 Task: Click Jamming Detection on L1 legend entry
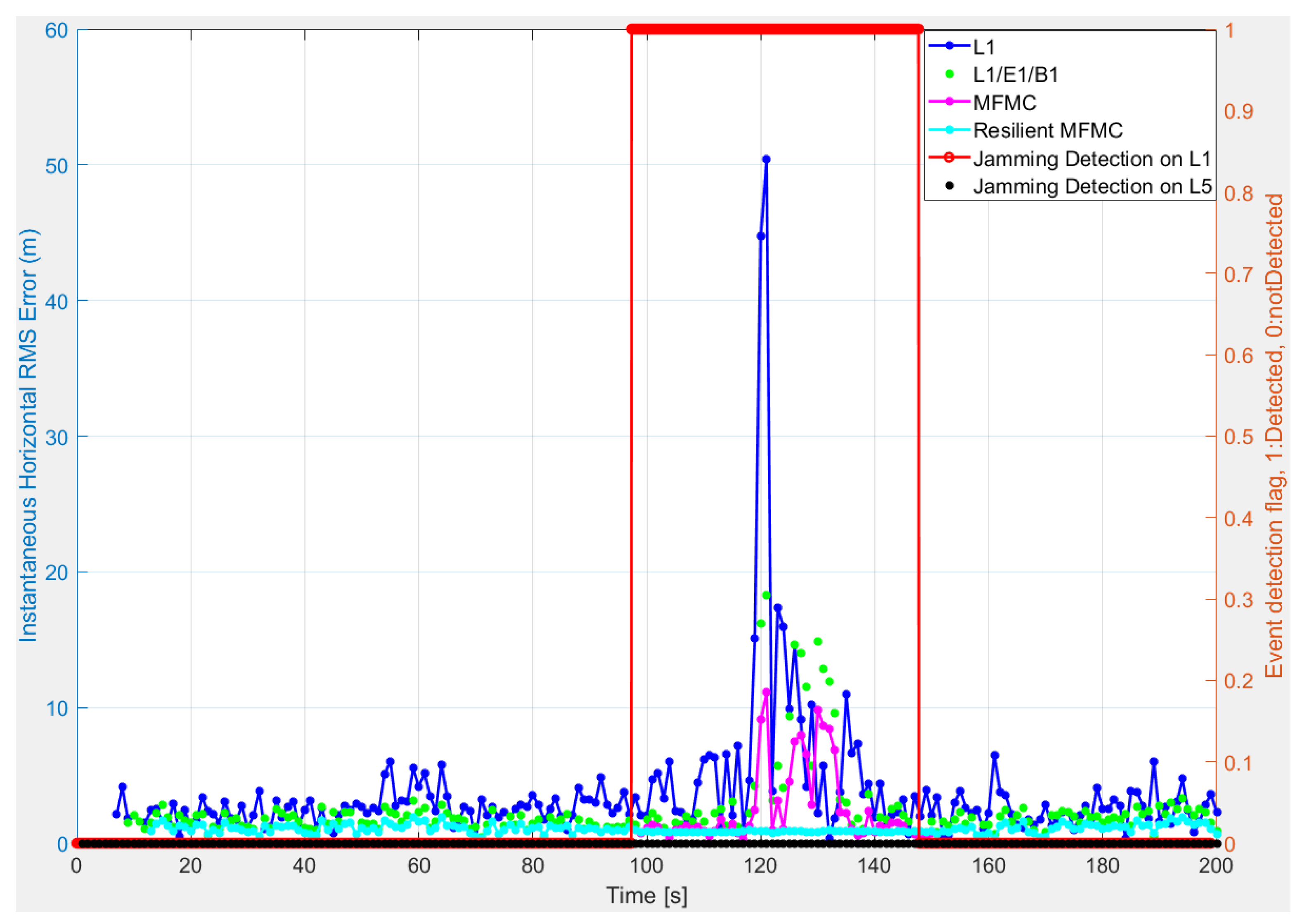1091,158
